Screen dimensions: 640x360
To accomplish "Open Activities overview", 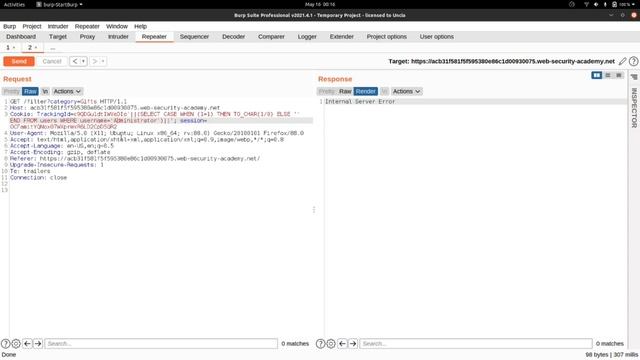I will [14, 4].
